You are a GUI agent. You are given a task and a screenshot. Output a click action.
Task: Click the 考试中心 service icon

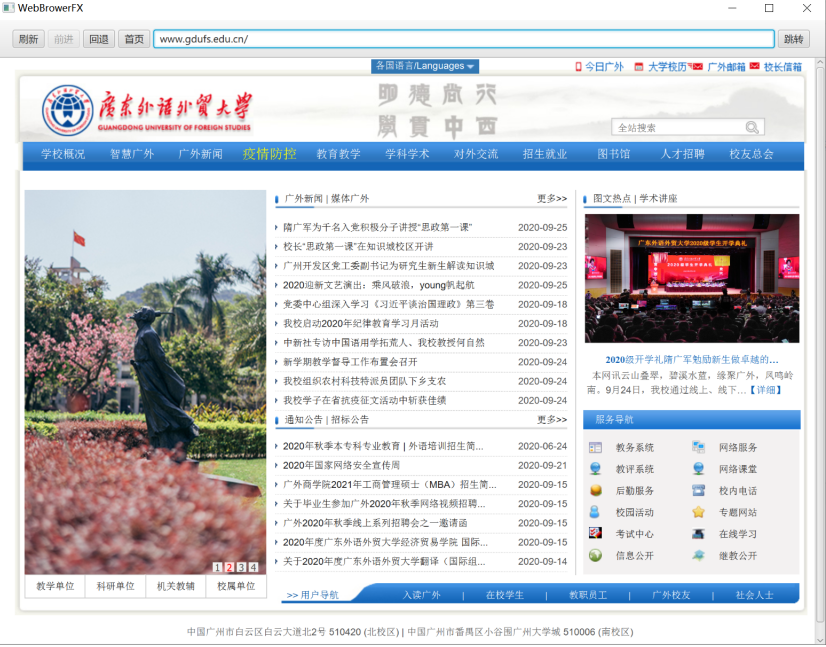(x=596, y=534)
